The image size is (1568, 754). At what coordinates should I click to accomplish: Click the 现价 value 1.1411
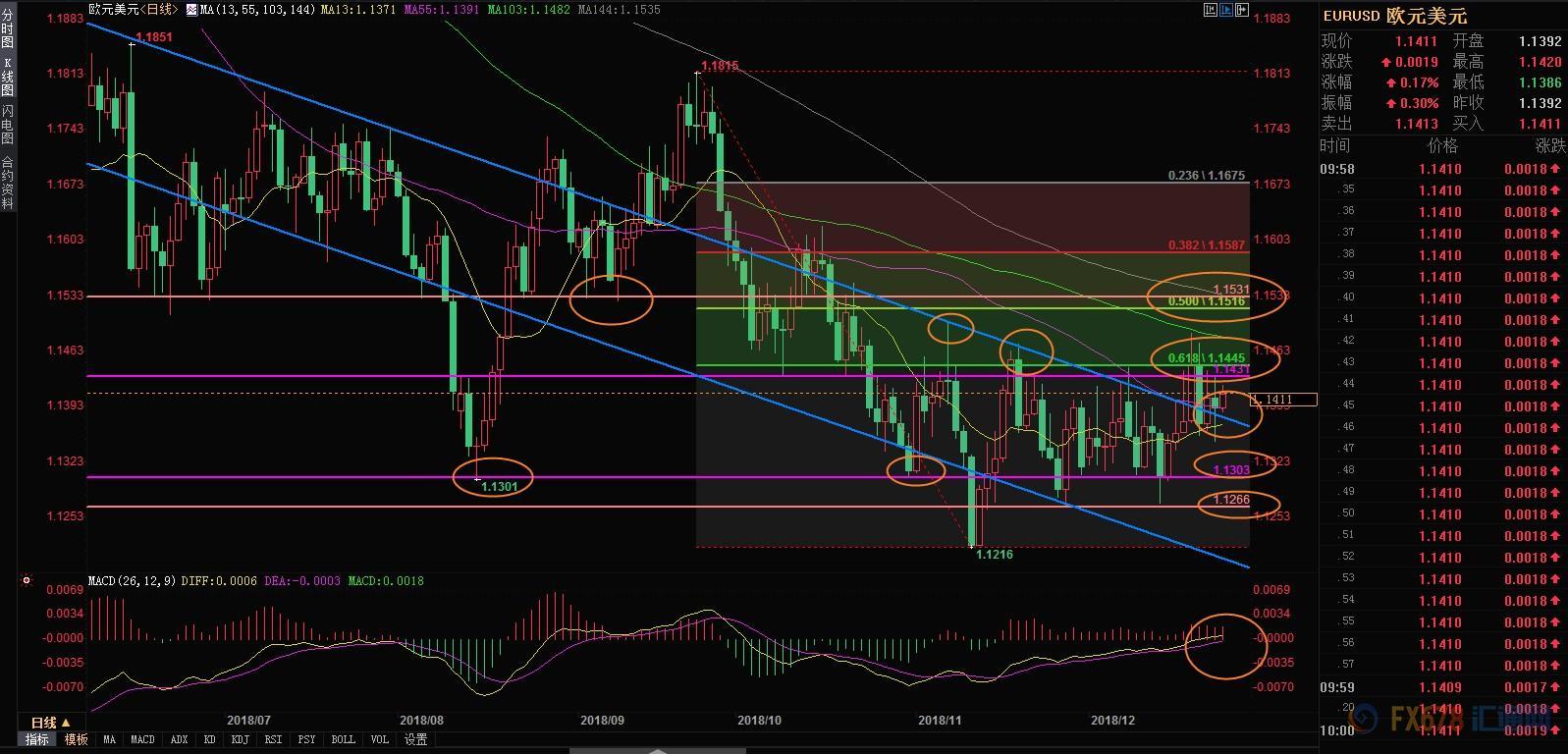click(x=1416, y=41)
